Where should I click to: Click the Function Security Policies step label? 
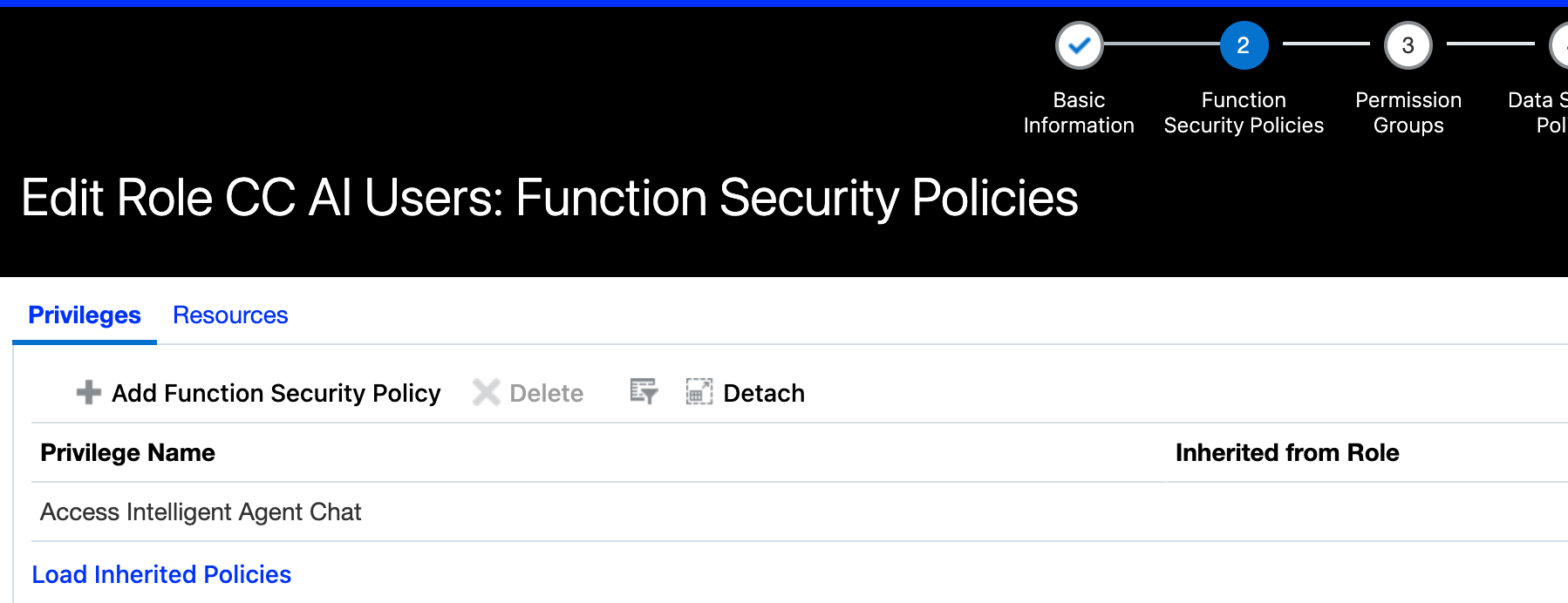pos(1244,112)
